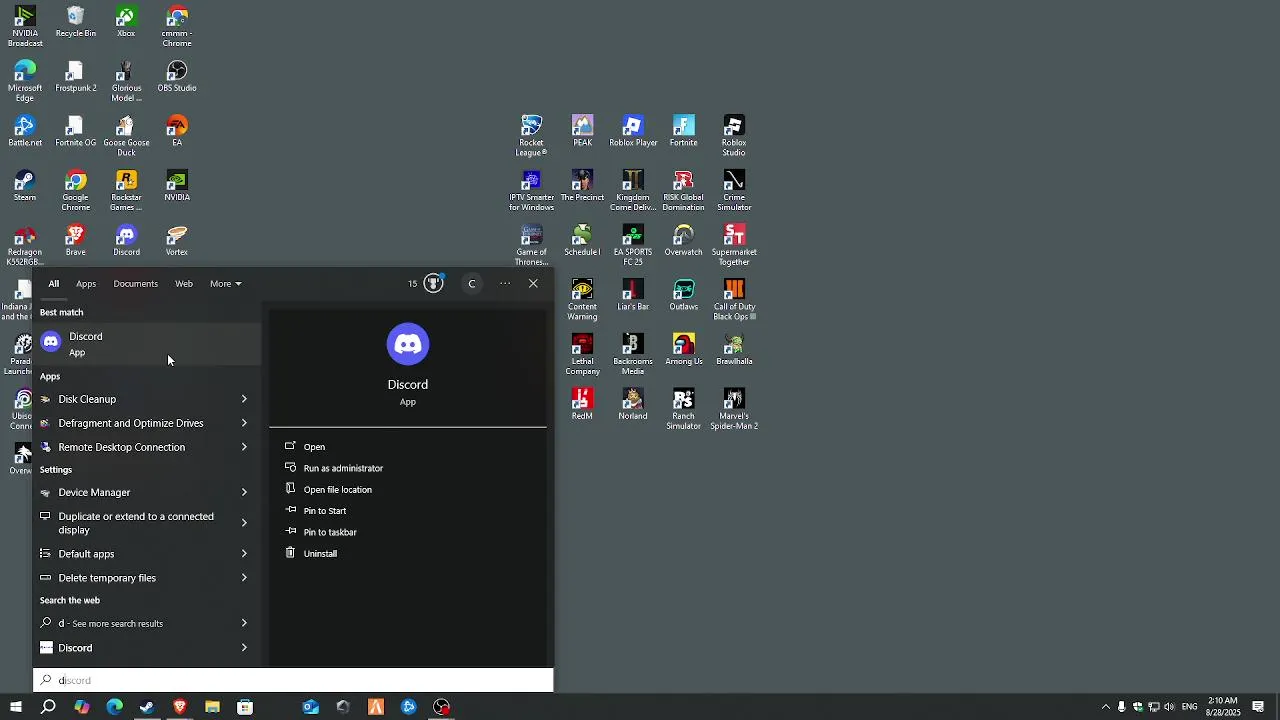Select Marvel's Spider-Man 2 desktop icon
This screenshot has height=720, width=1280.
(x=734, y=410)
